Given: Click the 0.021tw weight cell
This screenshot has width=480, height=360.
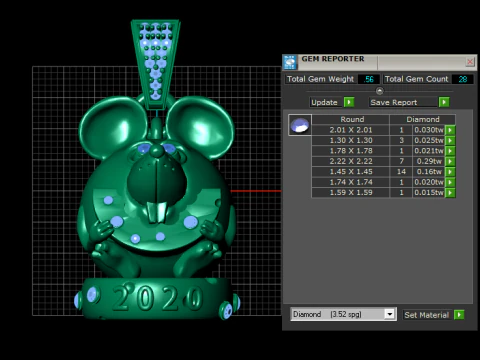Looking at the screenshot, I should [429, 151].
